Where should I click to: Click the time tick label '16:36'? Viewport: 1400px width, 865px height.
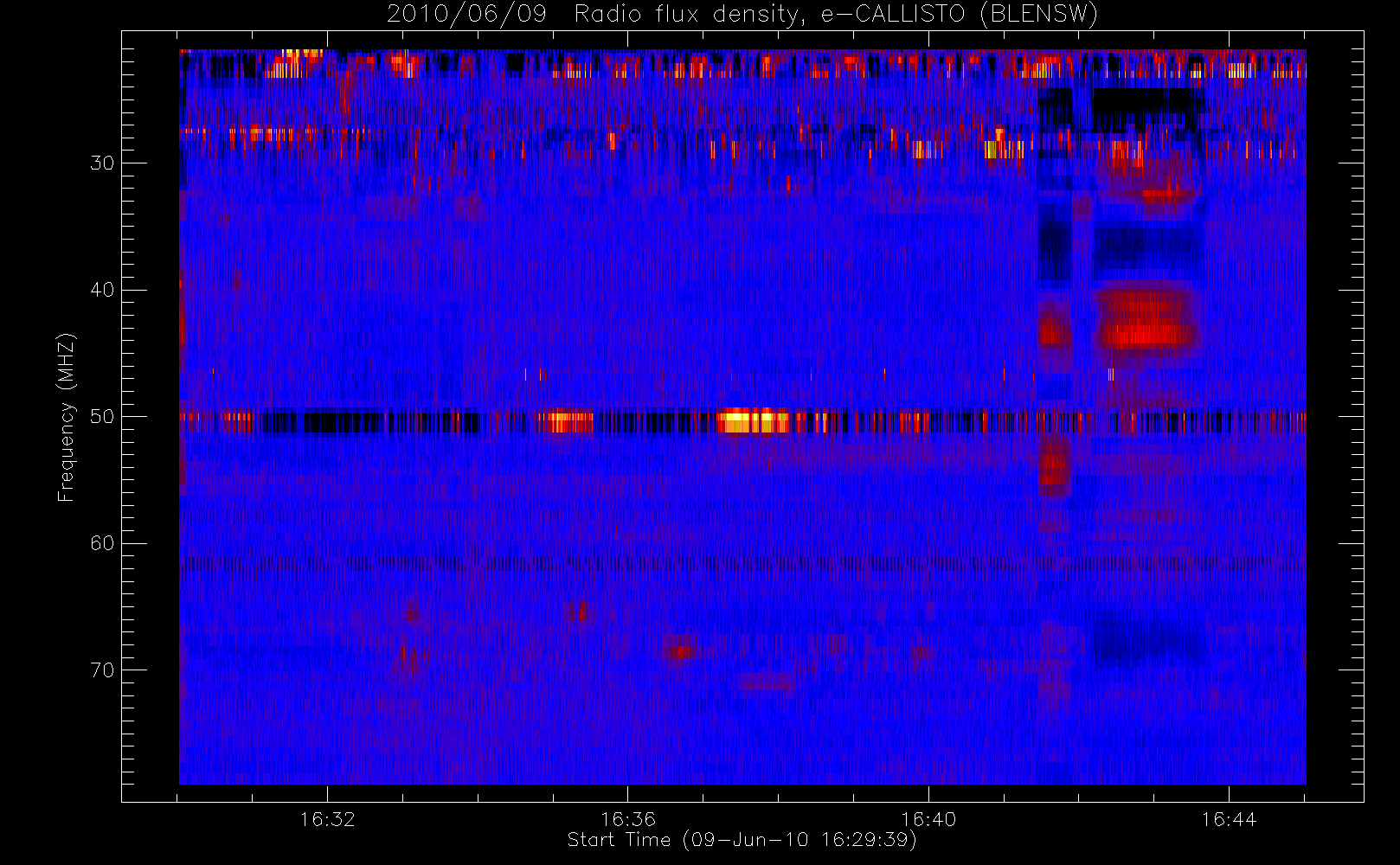pos(627,818)
